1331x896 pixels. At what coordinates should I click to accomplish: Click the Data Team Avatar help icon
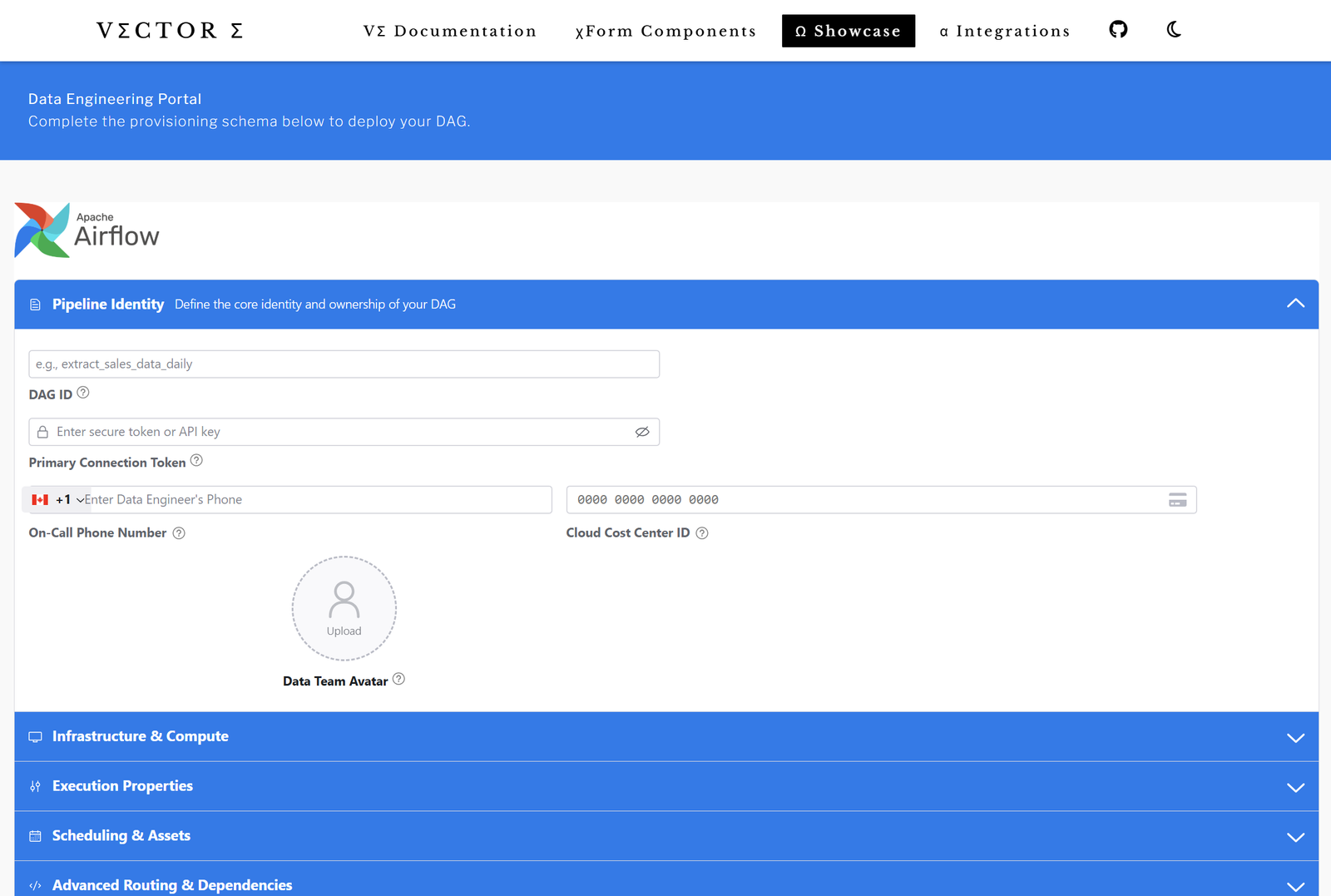pos(399,680)
